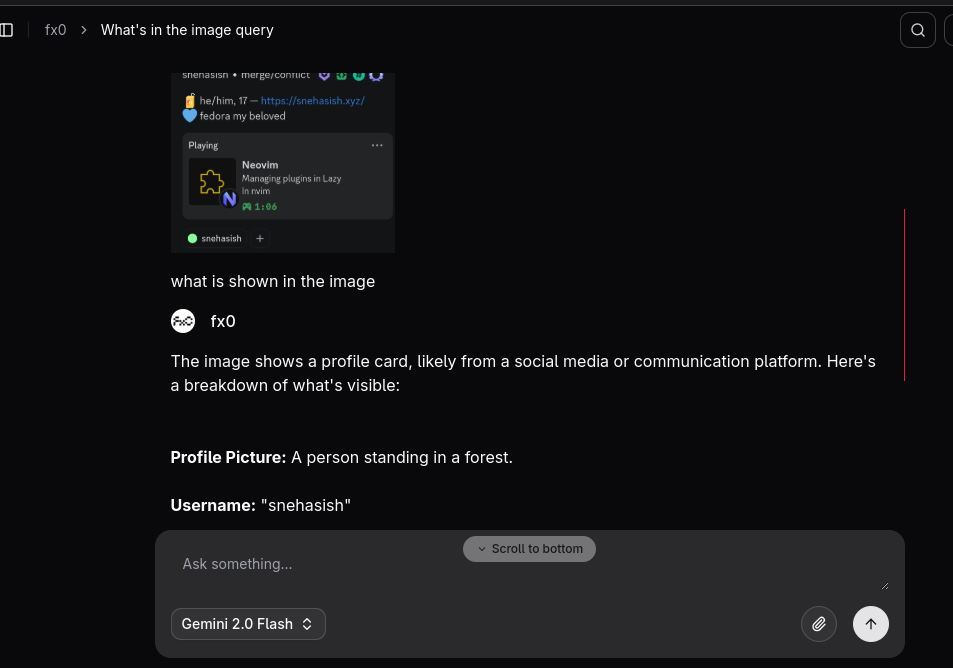This screenshot has height=668, width=953.
Task: Click the Ask something input field
Action: coord(529,565)
